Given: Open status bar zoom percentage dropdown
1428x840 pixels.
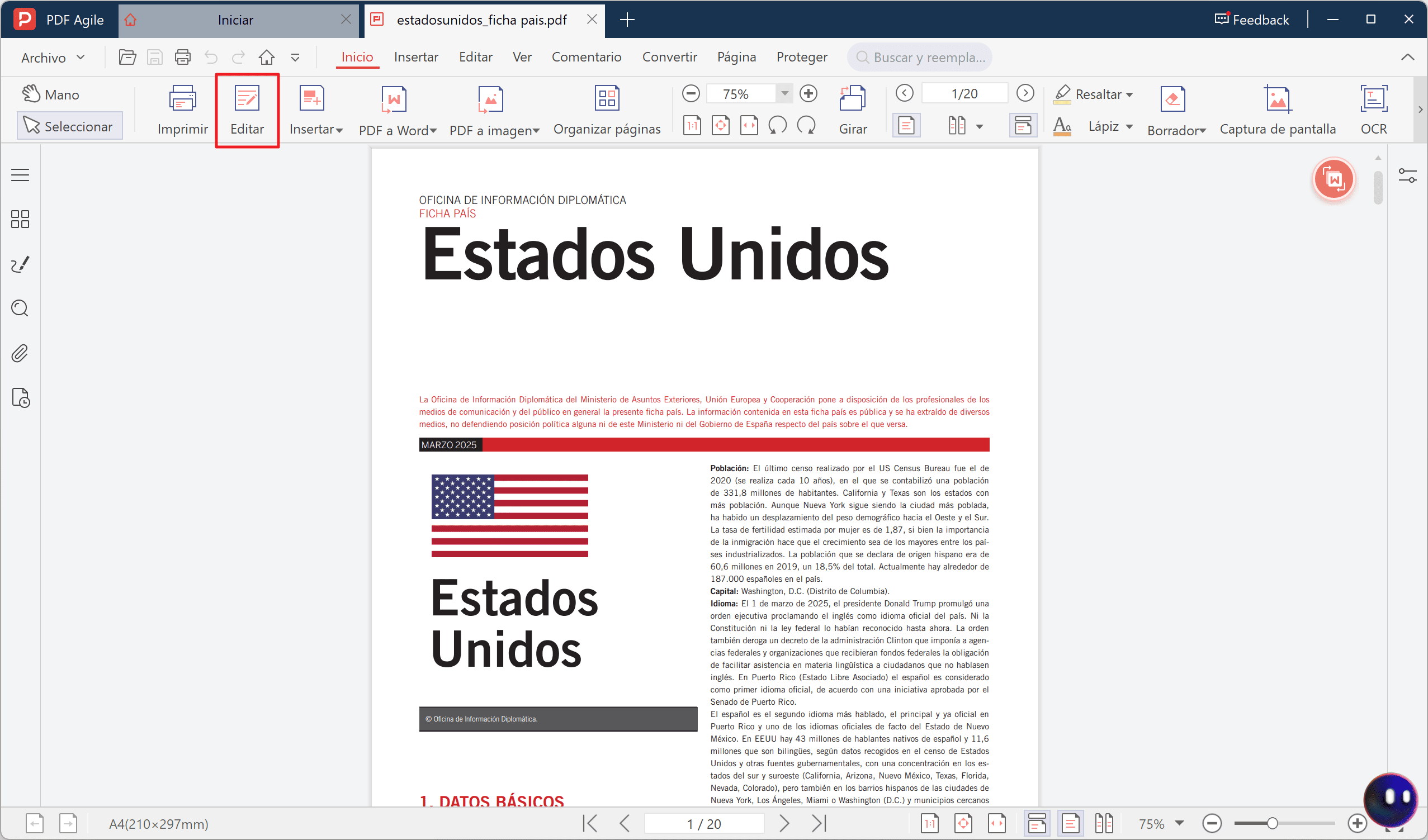Looking at the screenshot, I should (1179, 824).
